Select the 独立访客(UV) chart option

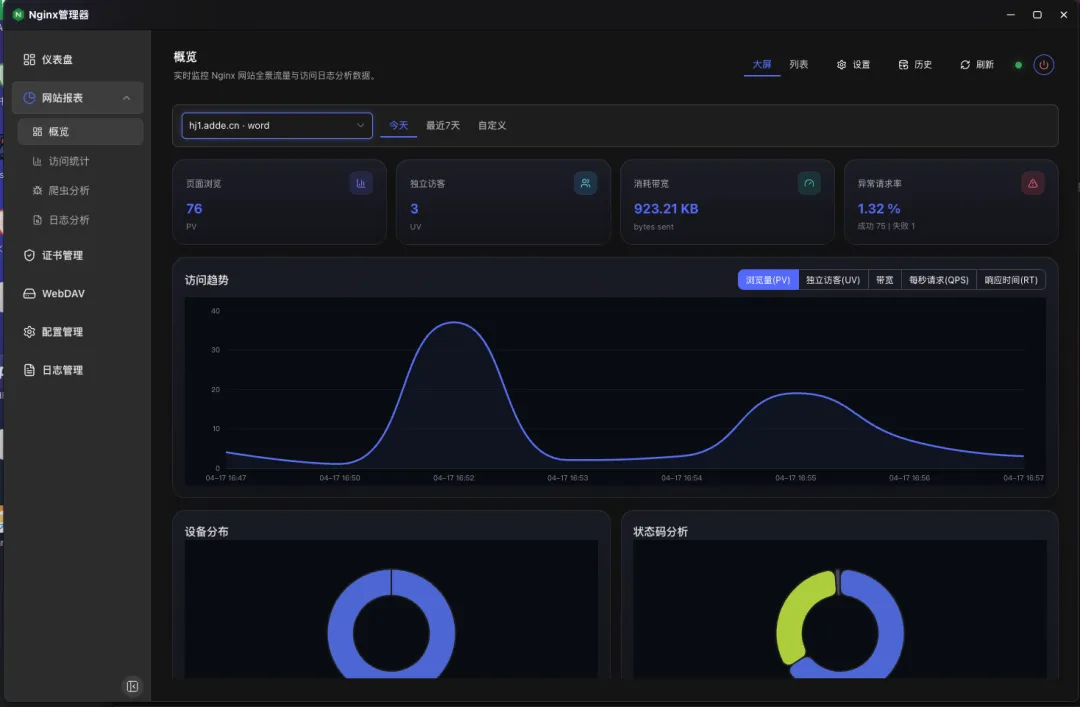833,280
